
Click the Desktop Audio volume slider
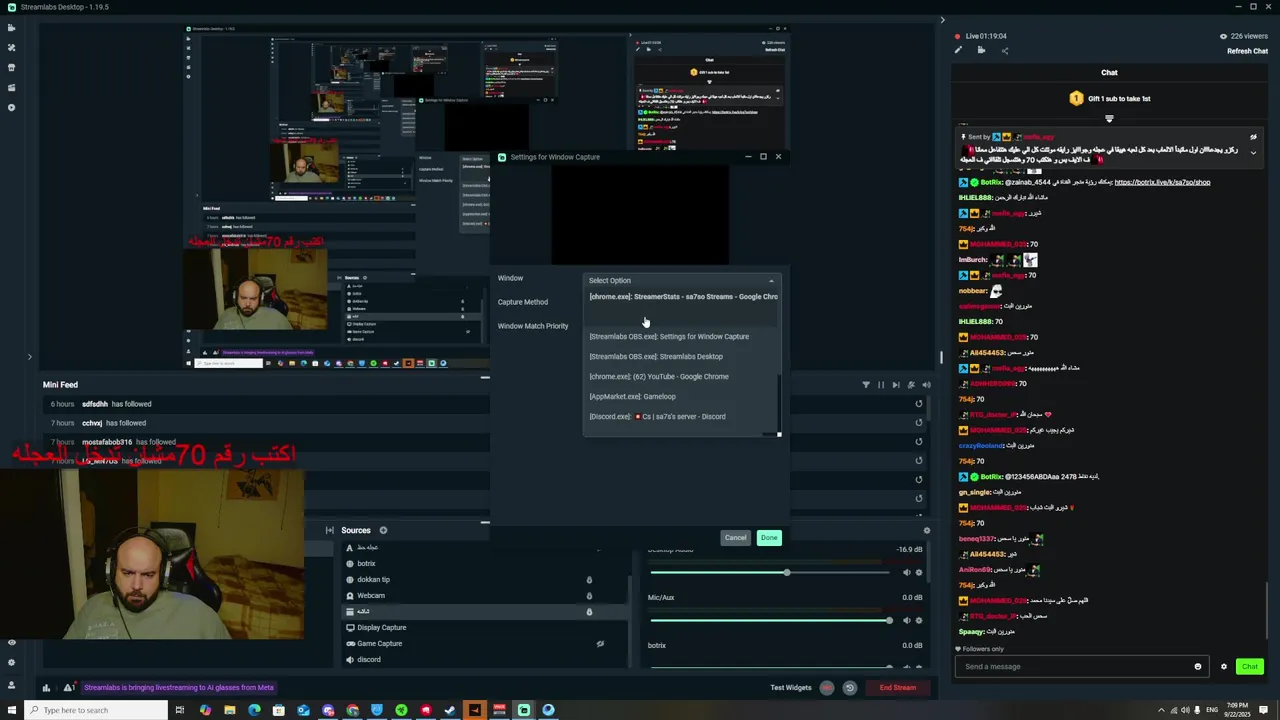(770, 573)
